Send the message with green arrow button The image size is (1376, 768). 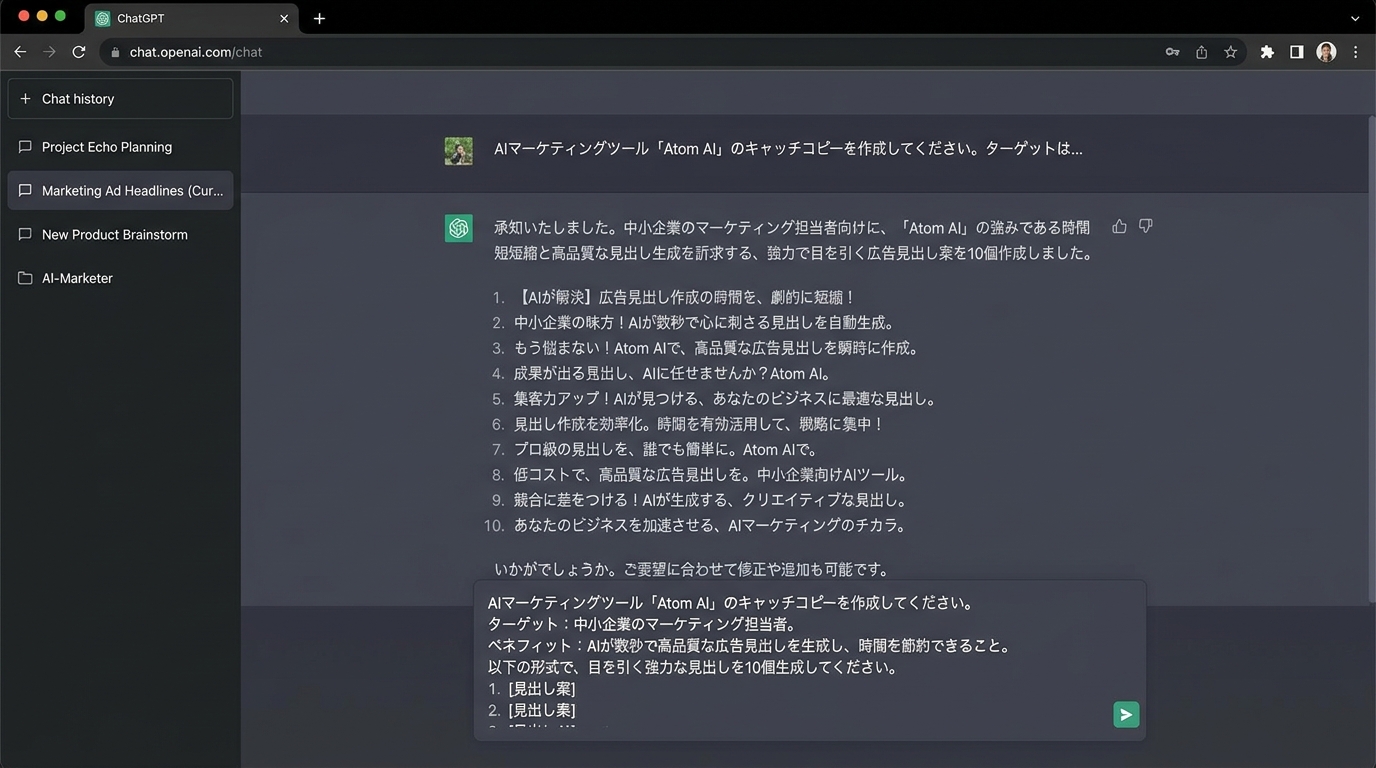point(1126,715)
